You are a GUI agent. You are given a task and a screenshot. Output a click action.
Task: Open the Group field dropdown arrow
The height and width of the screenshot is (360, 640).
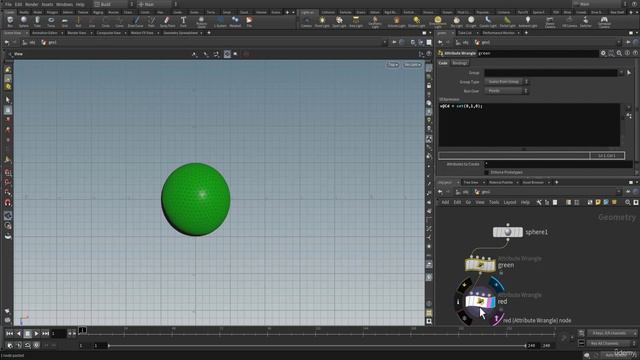point(621,73)
